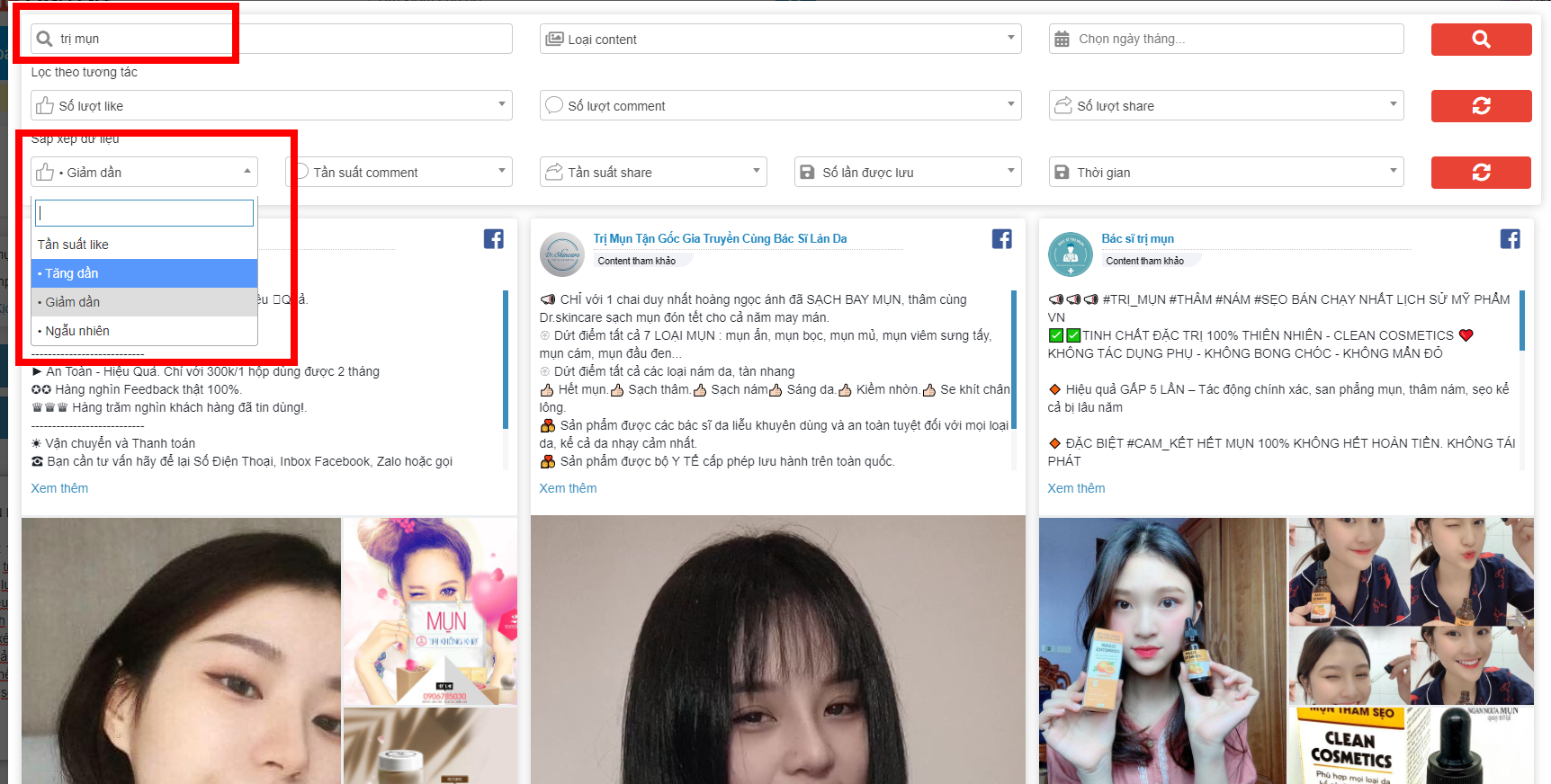This screenshot has height=784, width=1551.
Task: Open the pink MỤN product image
Action: pyautogui.click(x=430, y=611)
